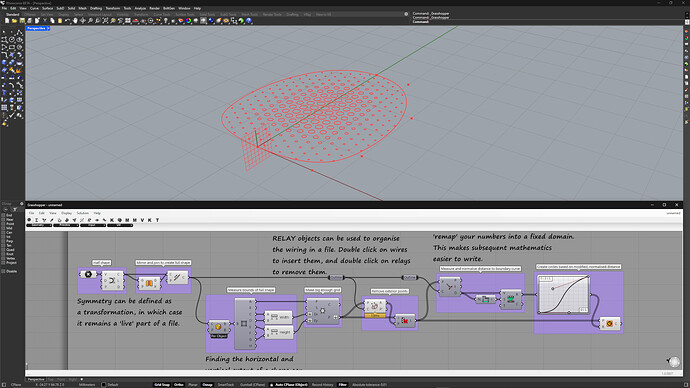Open Rhino Surface menu
Viewport: 690px width, 388px height.
click(48, 8)
